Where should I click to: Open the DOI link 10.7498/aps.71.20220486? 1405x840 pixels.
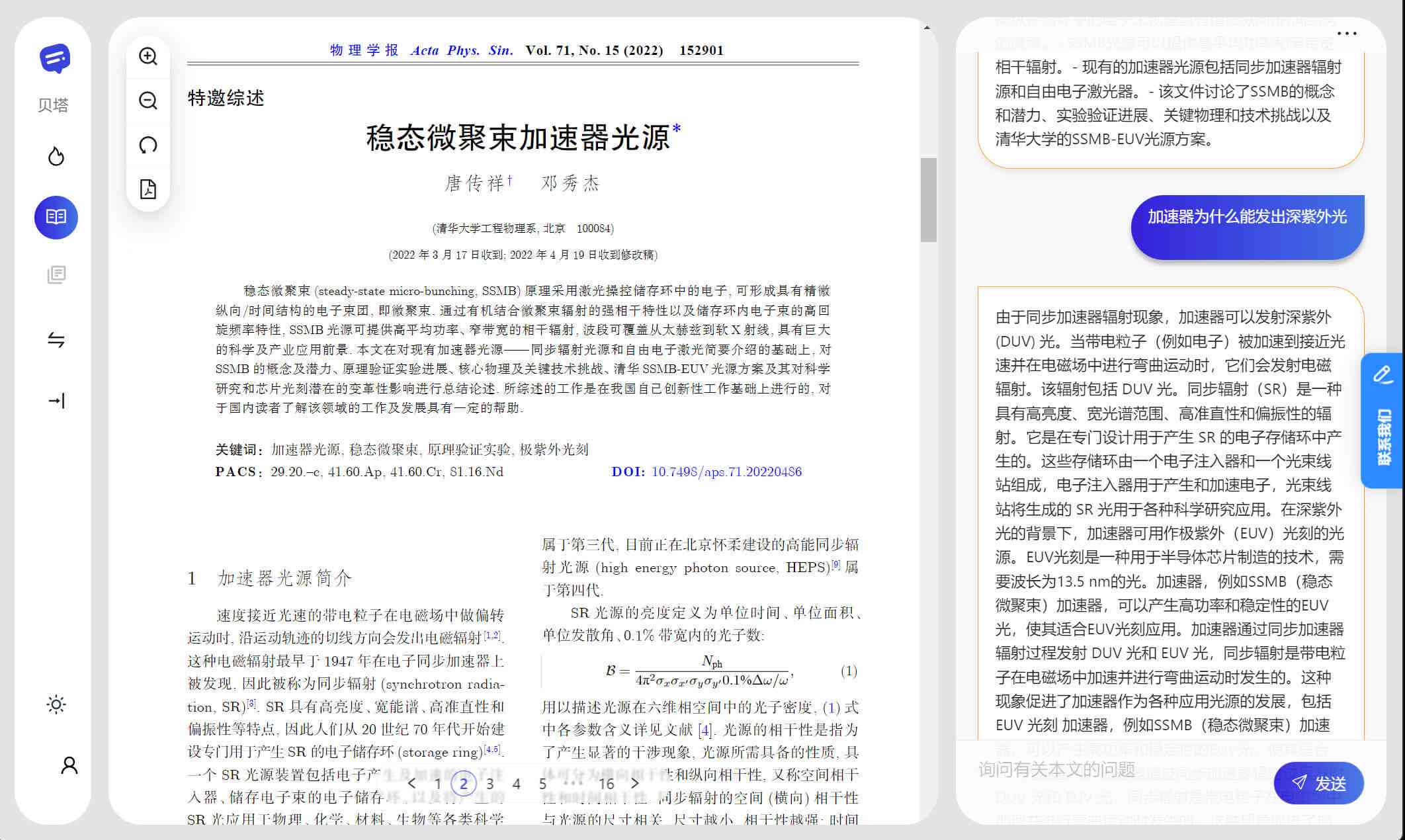726,472
